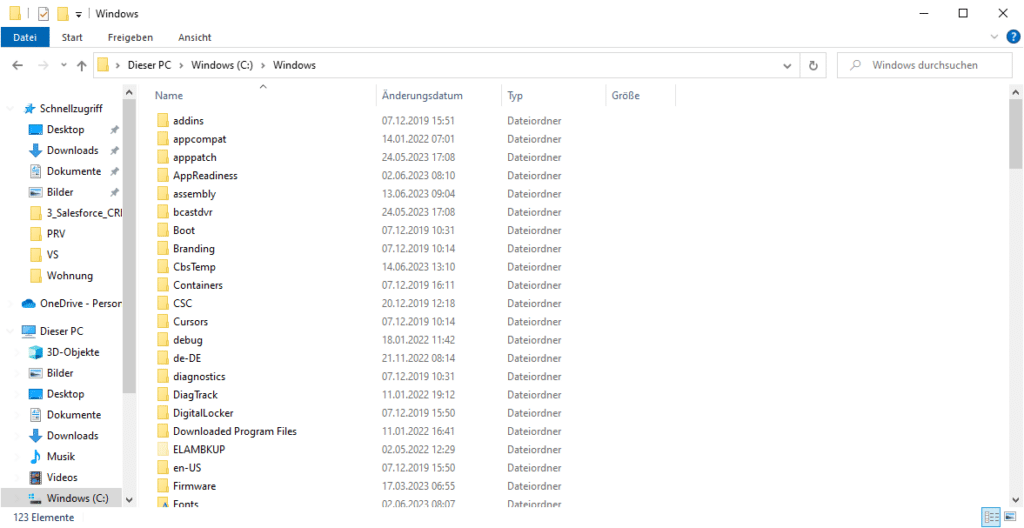Click the Firmware folder icon
Screen dimensions: 1024x528
point(163,486)
